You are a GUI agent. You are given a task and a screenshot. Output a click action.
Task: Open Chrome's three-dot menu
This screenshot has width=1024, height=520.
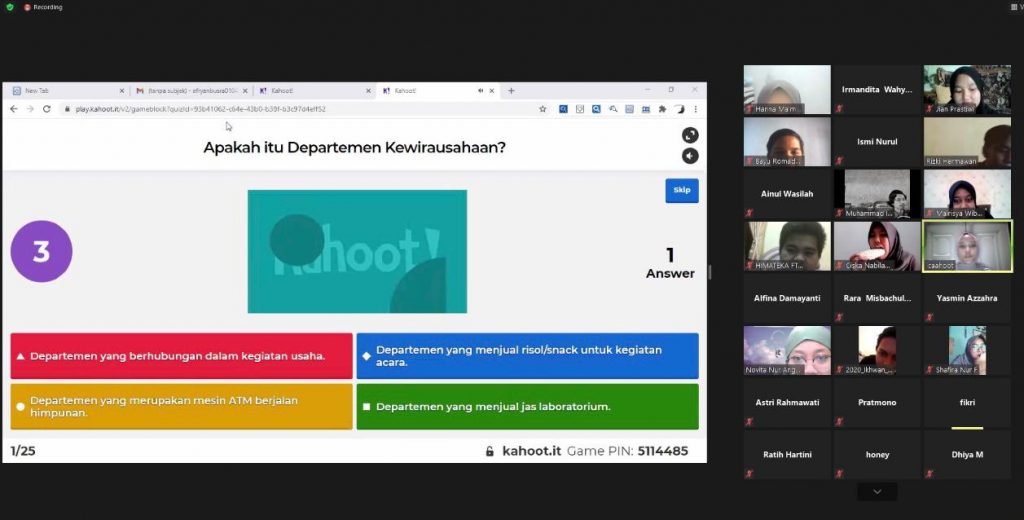point(696,109)
